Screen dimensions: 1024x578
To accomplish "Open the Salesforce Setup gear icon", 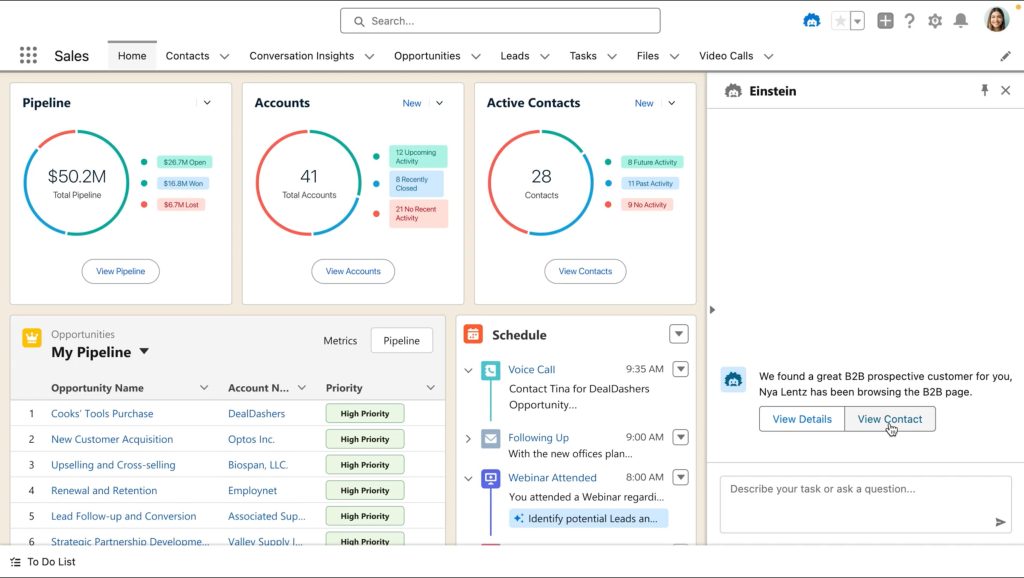I will click(934, 19).
